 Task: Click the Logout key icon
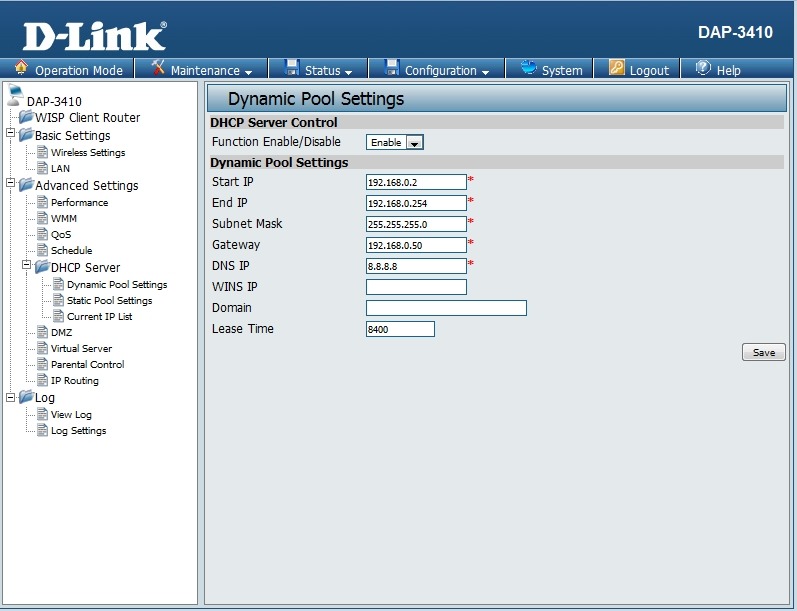click(x=616, y=69)
